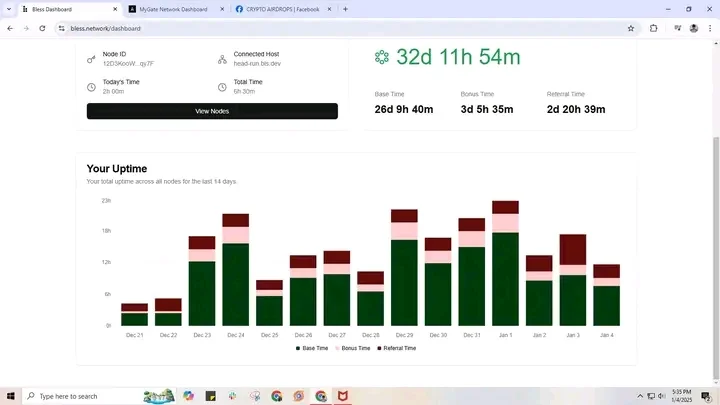Open the network icon in tray
This screenshot has height=405, width=720.
(x=651, y=396)
